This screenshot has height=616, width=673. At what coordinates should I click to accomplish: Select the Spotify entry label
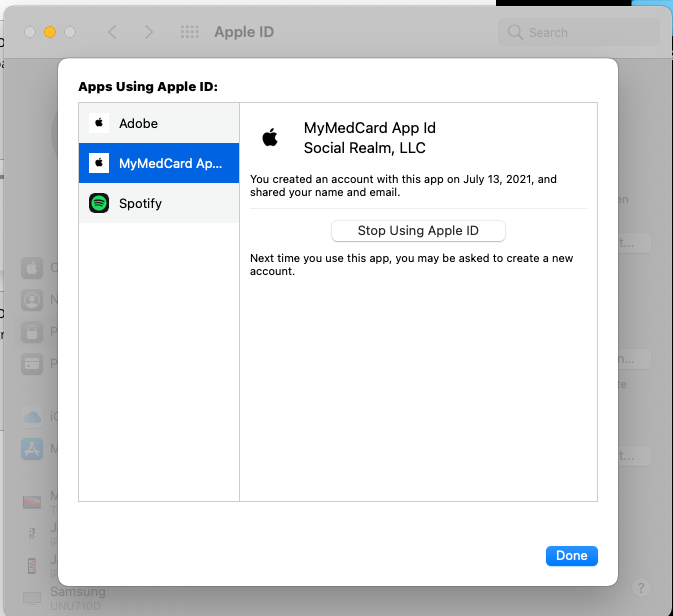tap(141, 203)
